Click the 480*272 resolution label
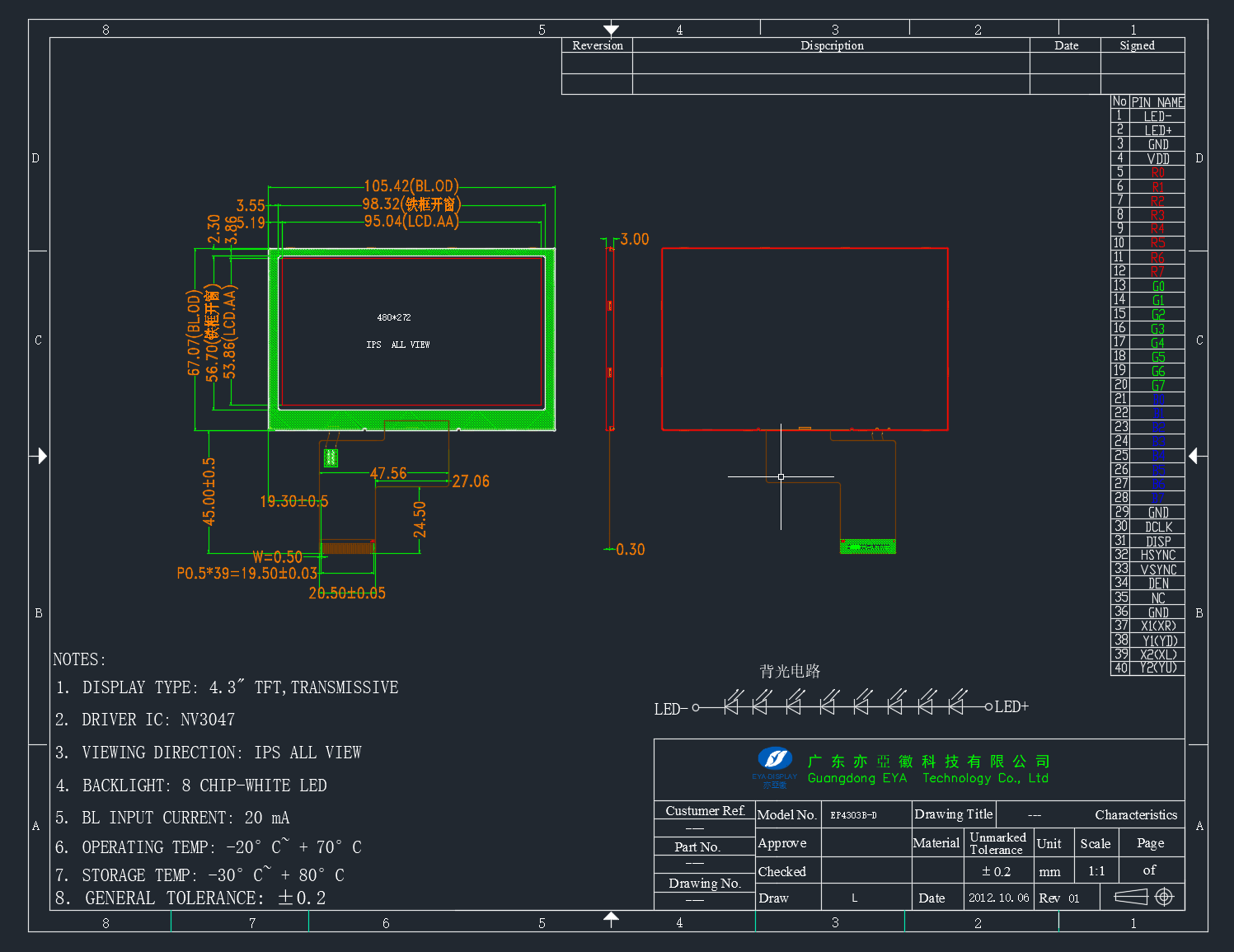The width and height of the screenshot is (1234, 952). 394,317
